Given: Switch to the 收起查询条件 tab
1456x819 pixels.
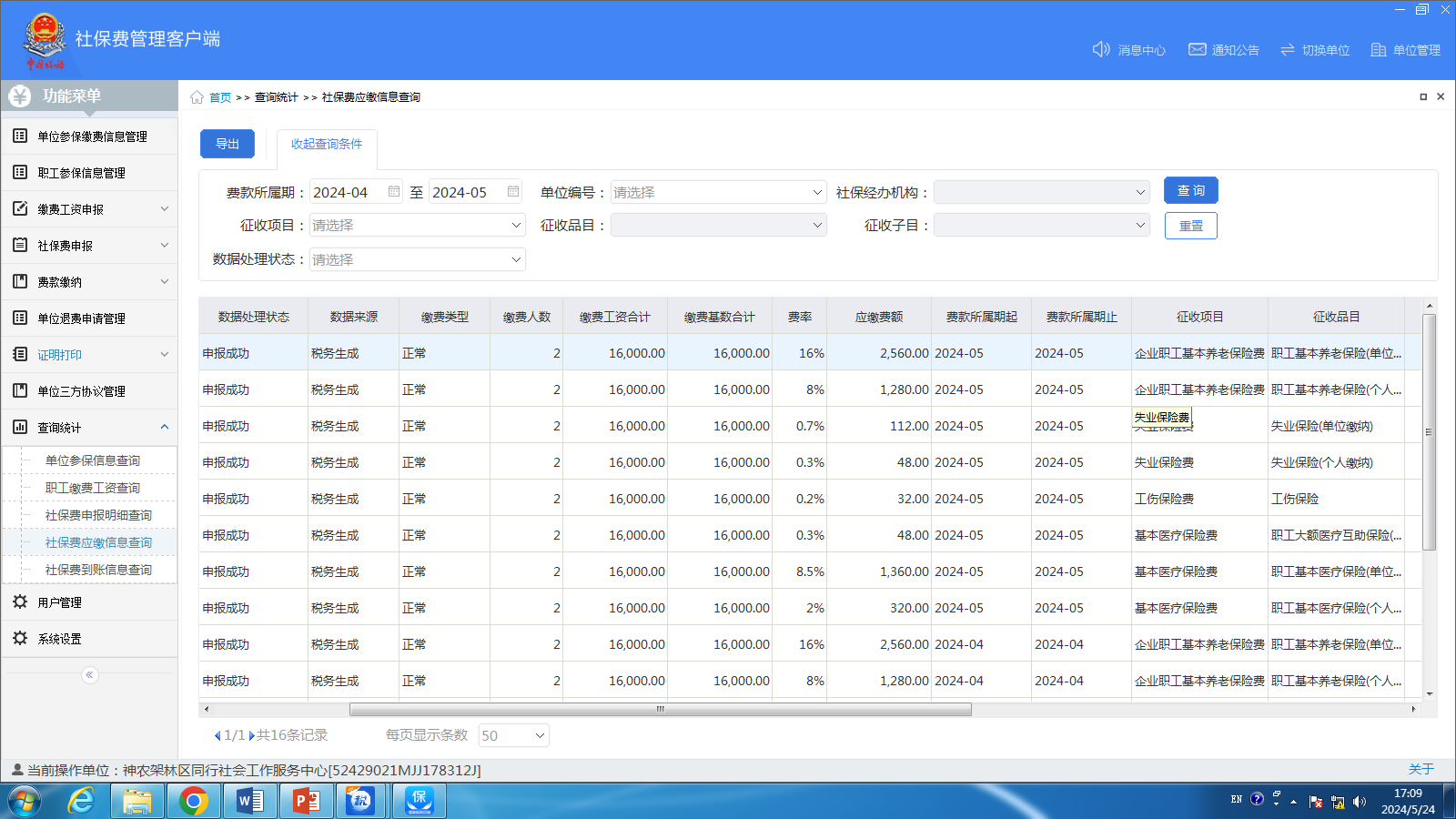Looking at the screenshot, I should pos(327,144).
